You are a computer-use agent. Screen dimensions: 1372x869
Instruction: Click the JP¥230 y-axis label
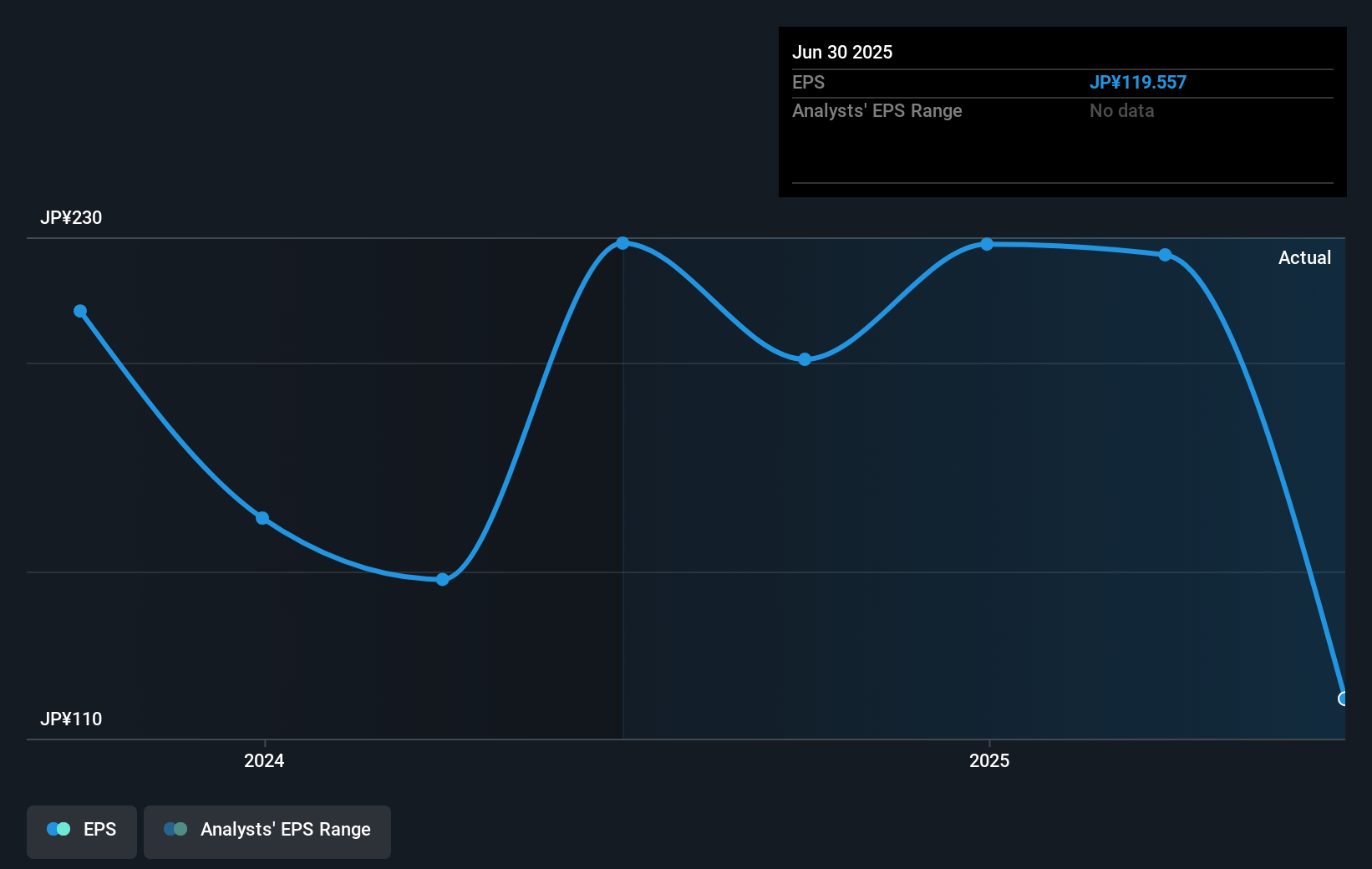pos(71,217)
